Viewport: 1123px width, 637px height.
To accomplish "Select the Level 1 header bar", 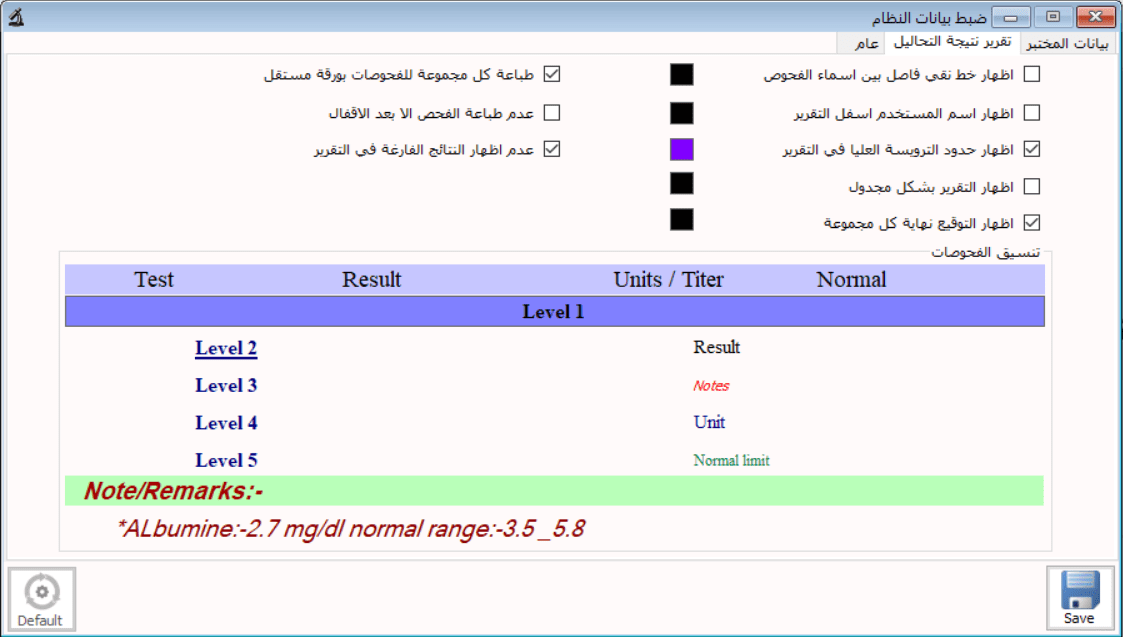I will tap(554, 312).
